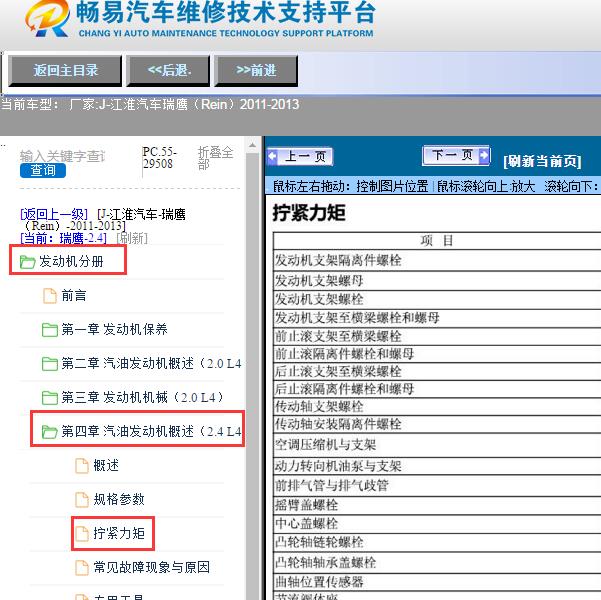Click the 刷新 link beside current model
The height and width of the screenshot is (600, 601).
pos(132,238)
